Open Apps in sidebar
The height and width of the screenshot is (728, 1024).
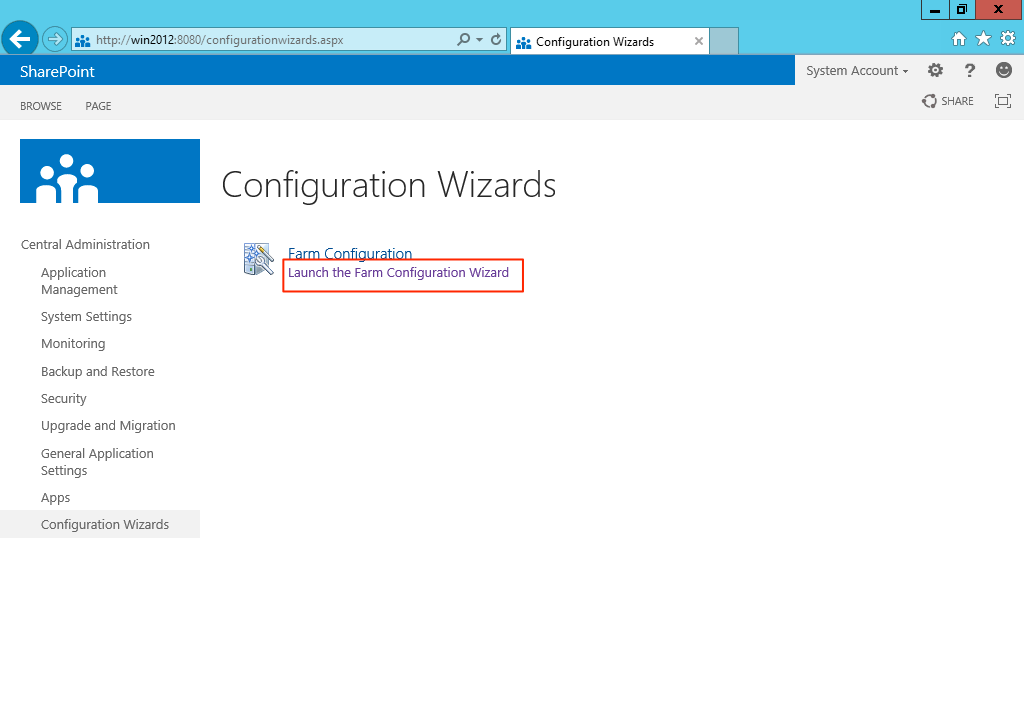coord(56,498)
